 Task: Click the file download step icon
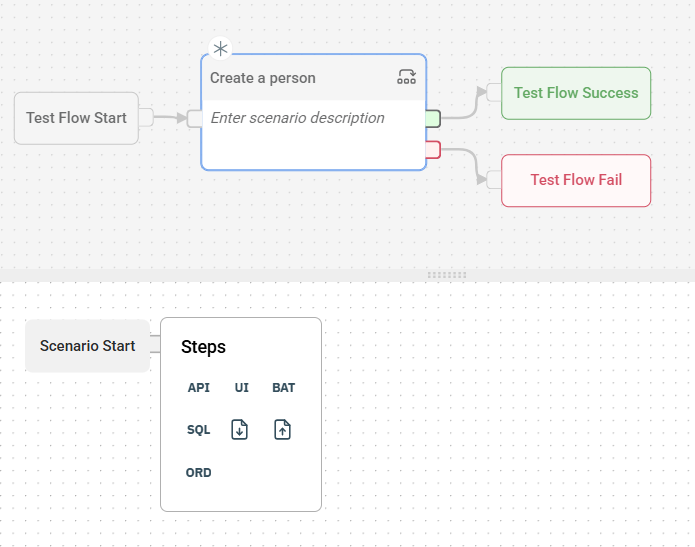pos(240,430)
